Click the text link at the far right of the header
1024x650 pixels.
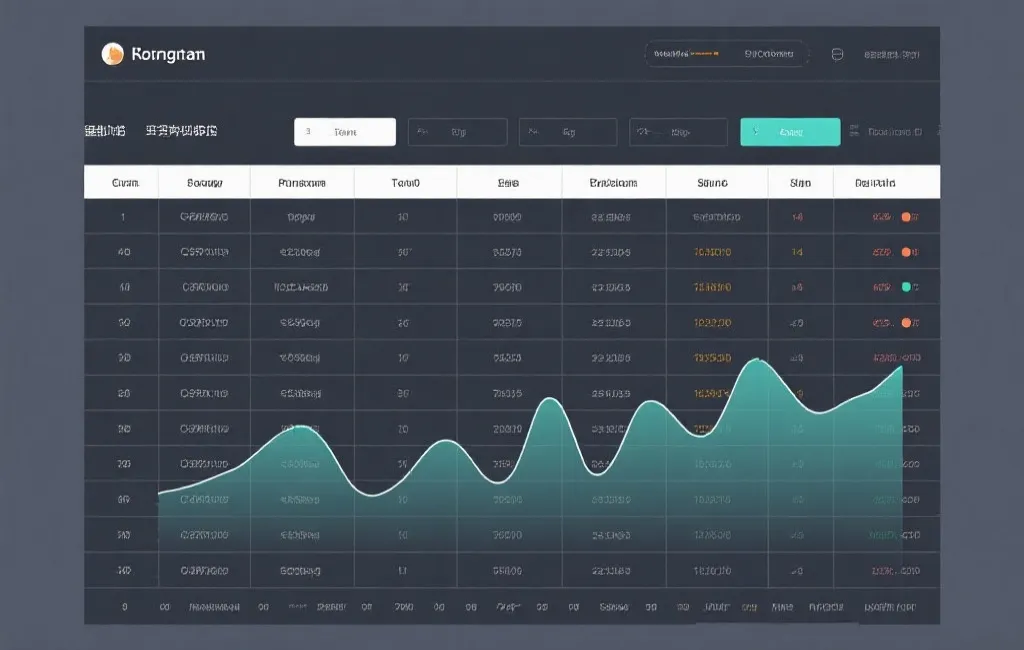tap(891, 54)
